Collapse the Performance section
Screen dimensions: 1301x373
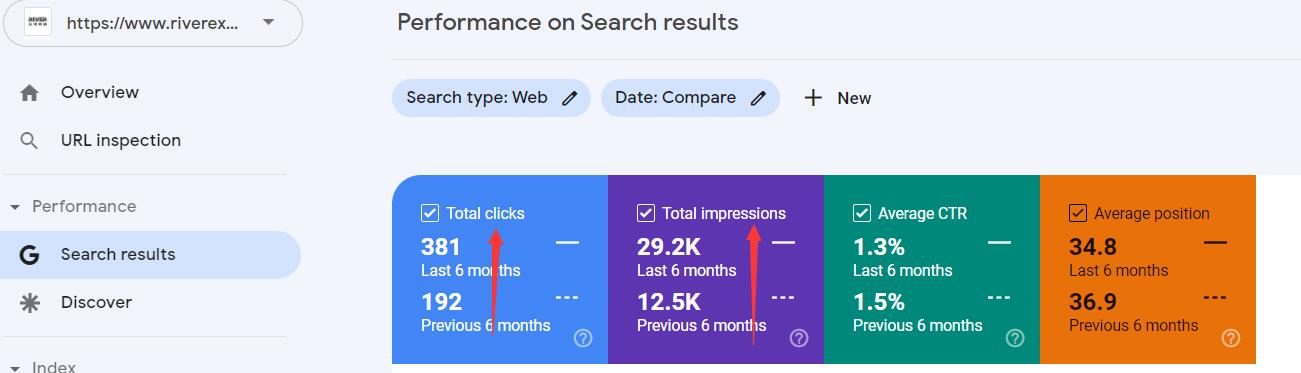coord(15,207)
